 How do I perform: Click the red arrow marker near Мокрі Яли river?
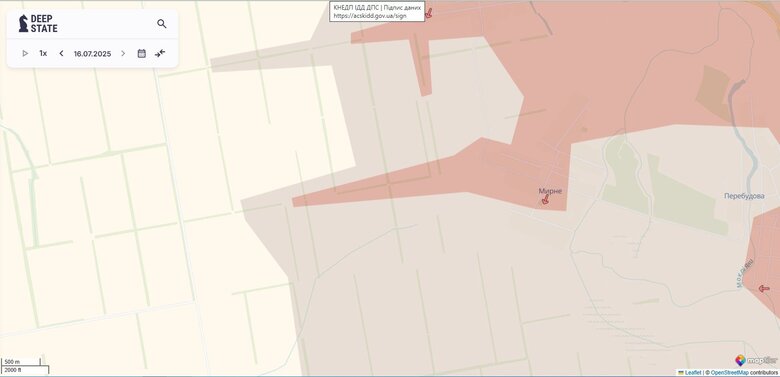(x=764, y=288)
